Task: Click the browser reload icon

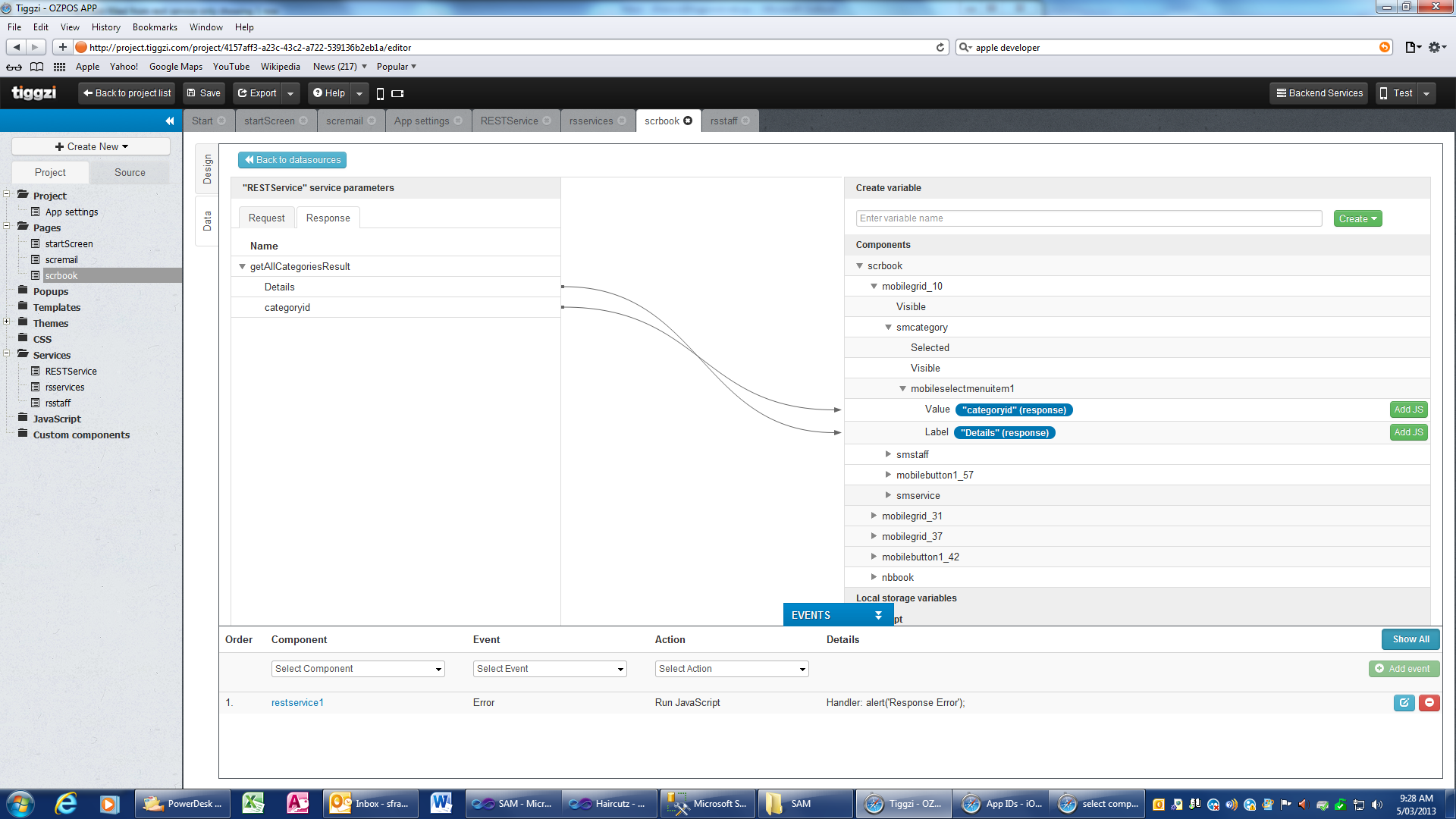Action: tap(940, 47)
